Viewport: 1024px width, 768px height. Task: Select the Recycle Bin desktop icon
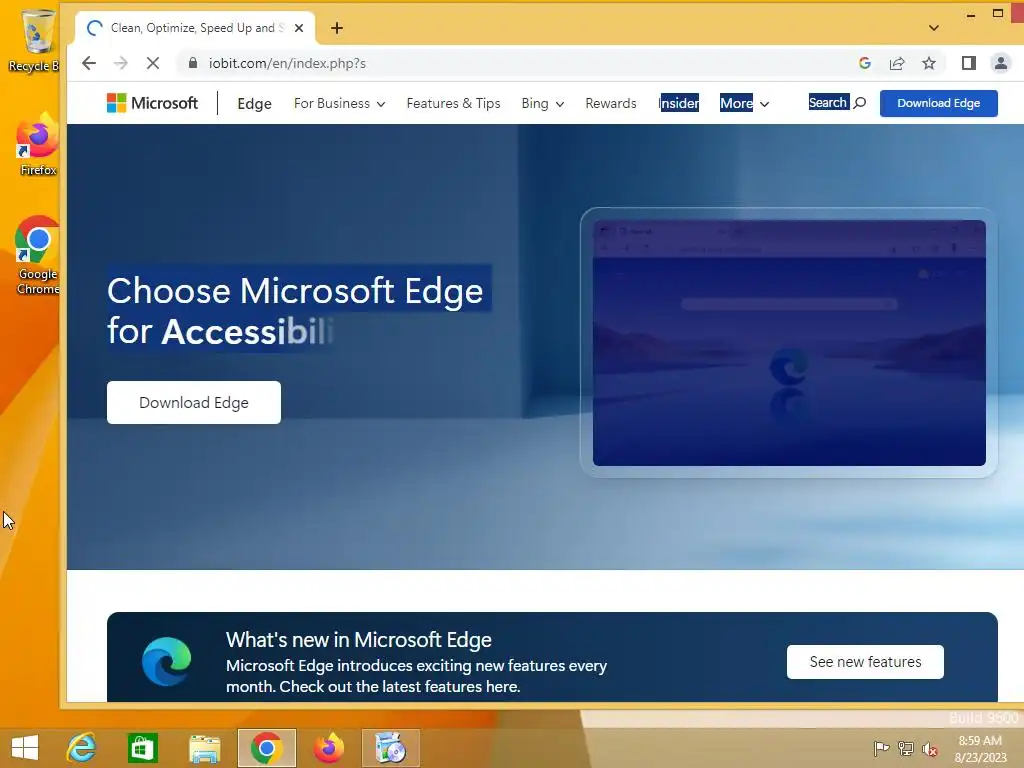coord(37,40)
